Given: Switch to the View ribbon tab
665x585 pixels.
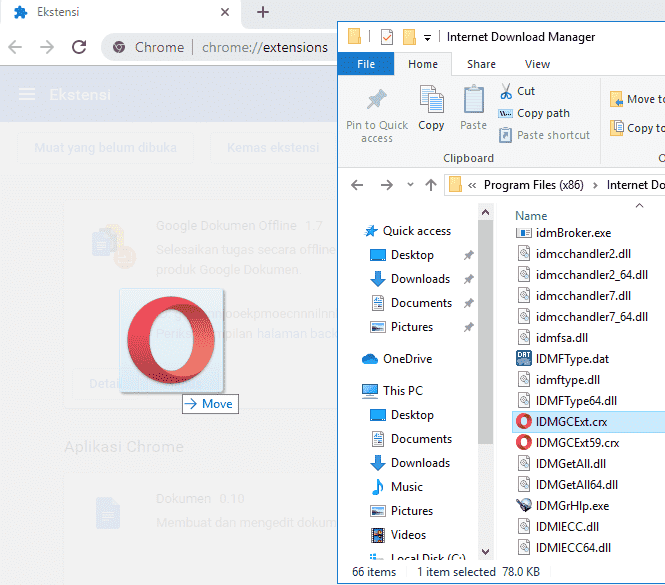Looking at the screenshot, I should click(x=537, y=64).
